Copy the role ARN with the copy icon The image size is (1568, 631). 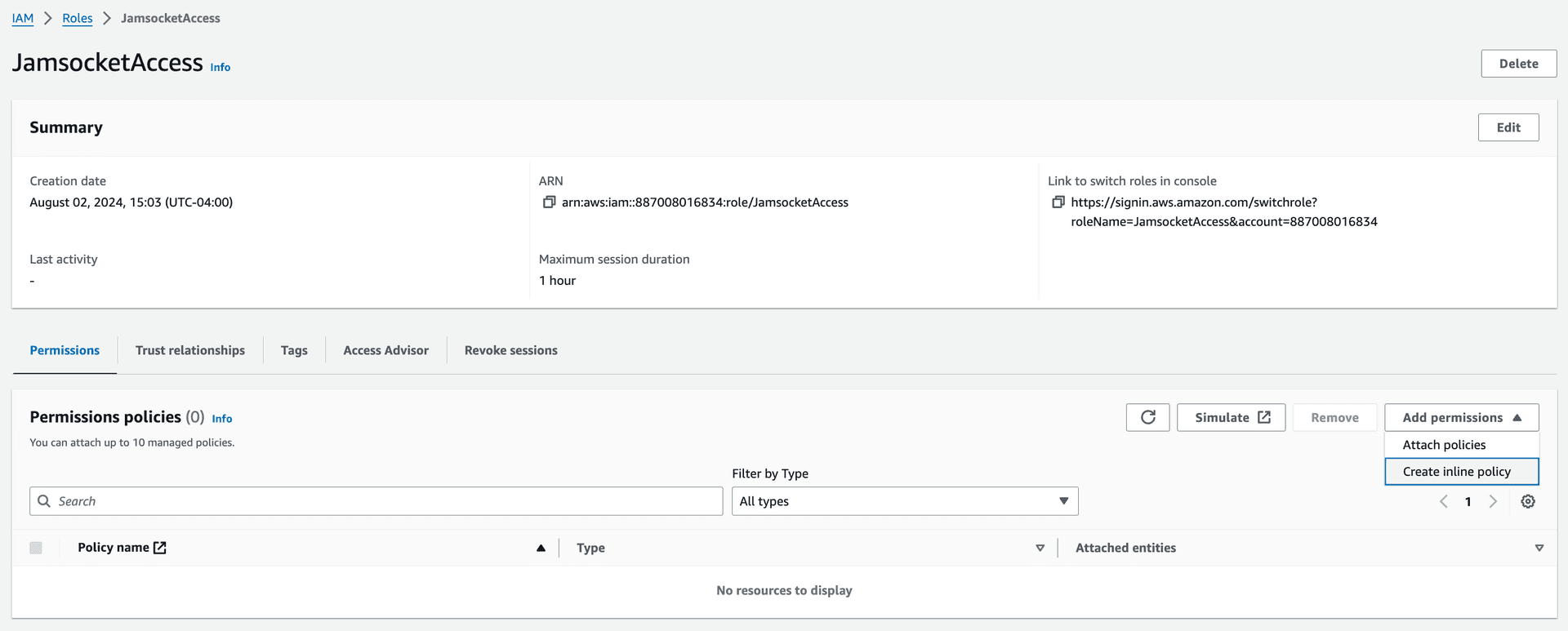pyautogui.click(x=549, y=202)
